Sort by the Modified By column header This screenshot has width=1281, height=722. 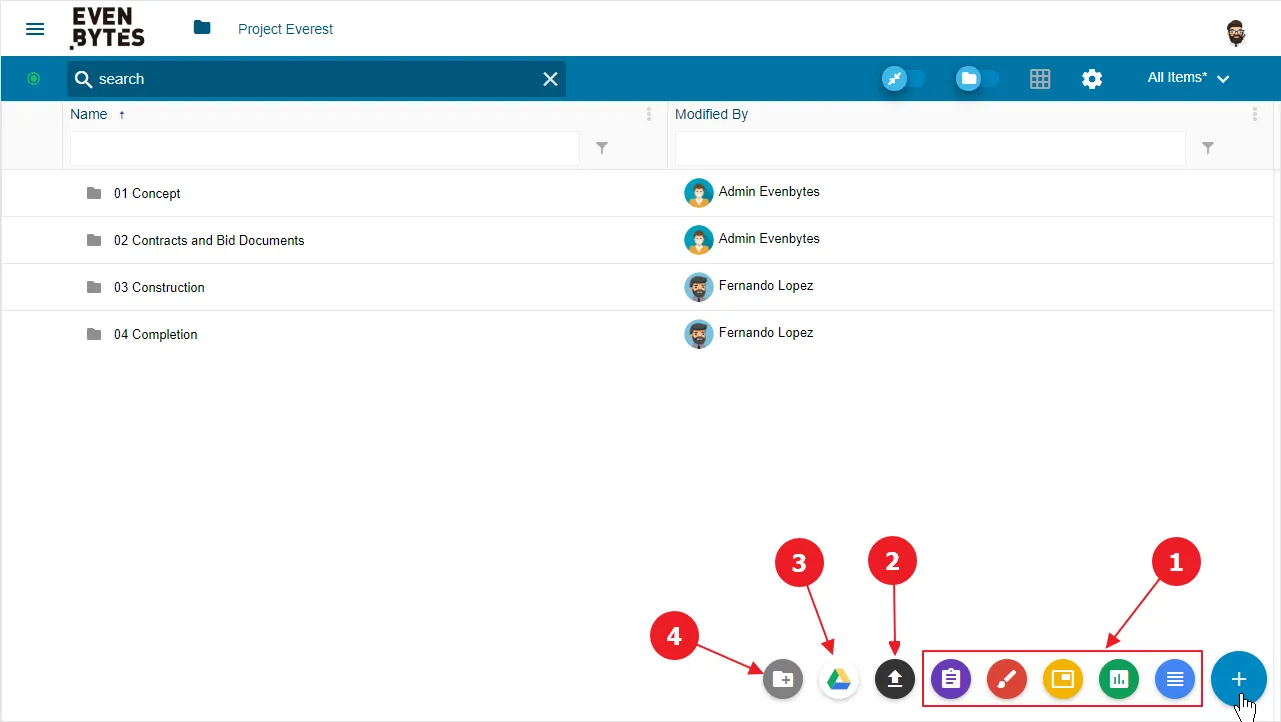[711, 114]
